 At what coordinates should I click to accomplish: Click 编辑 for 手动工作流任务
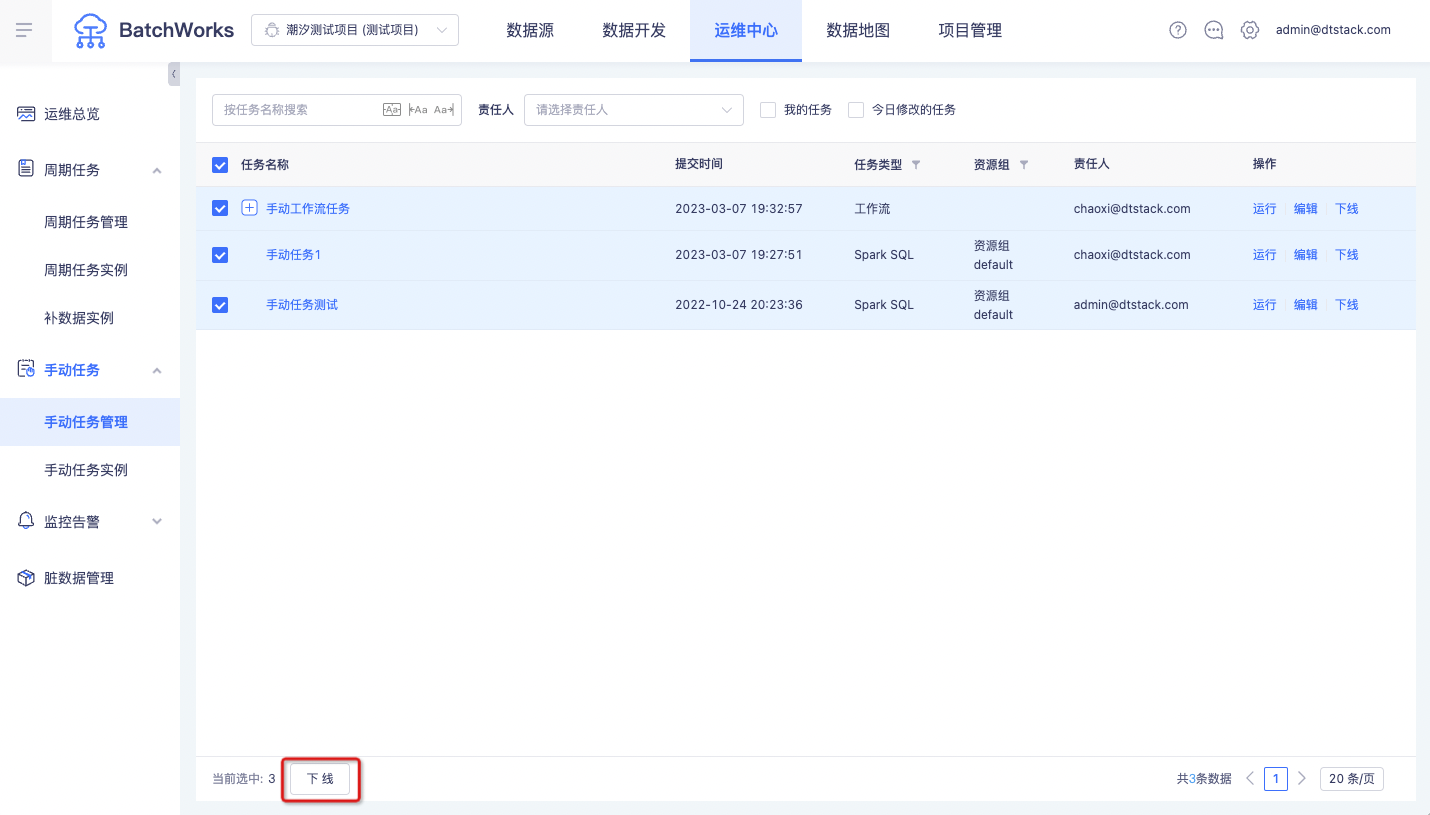(x=1306, y=209)
